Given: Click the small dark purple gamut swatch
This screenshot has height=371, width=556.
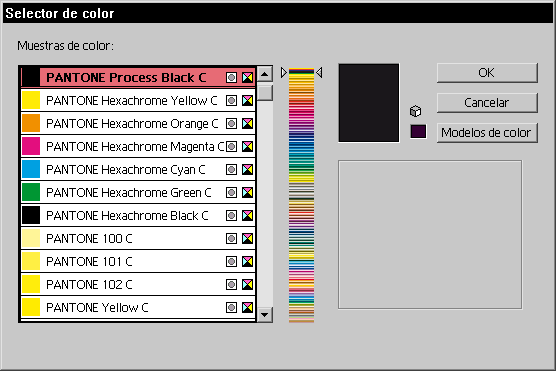Looking at the screenshot, I should click(418, 132).
